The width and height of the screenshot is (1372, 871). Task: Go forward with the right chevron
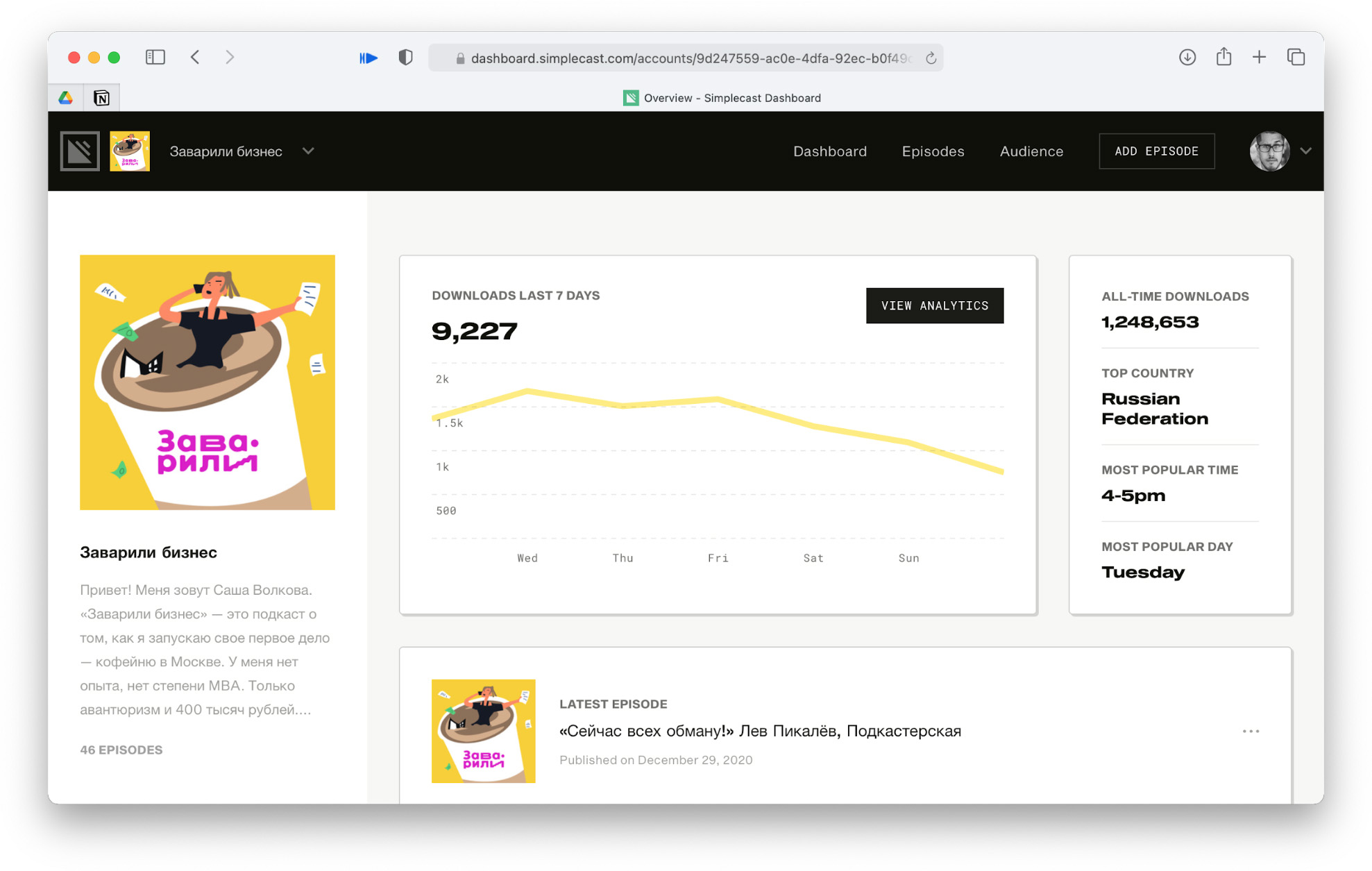pos(230,57)
